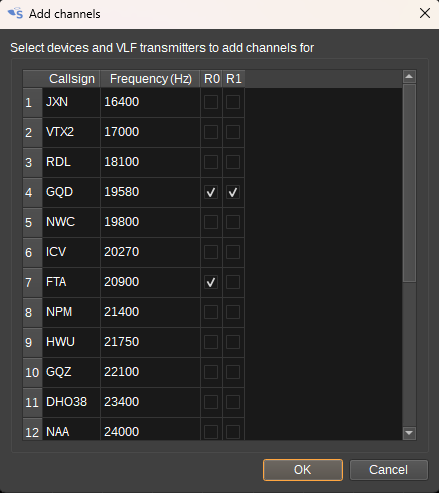Select the R1 column header
This screenshot has height=494, width=439.
point(234,79)
